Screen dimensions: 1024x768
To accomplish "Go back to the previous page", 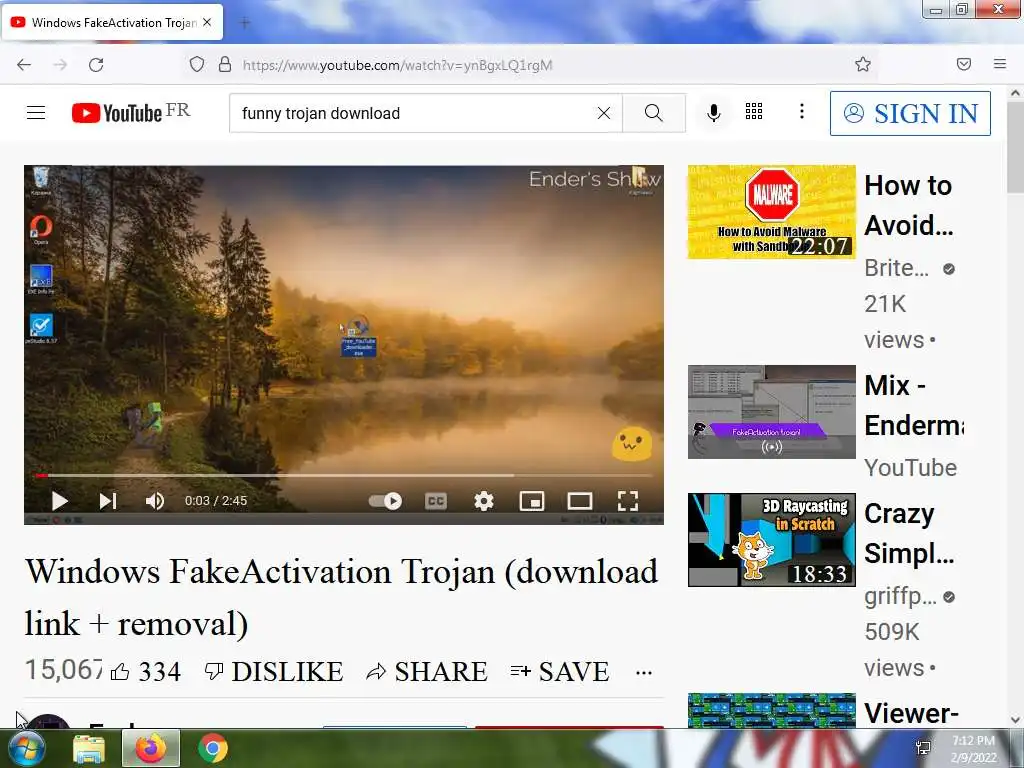I will tap(24, 65).
